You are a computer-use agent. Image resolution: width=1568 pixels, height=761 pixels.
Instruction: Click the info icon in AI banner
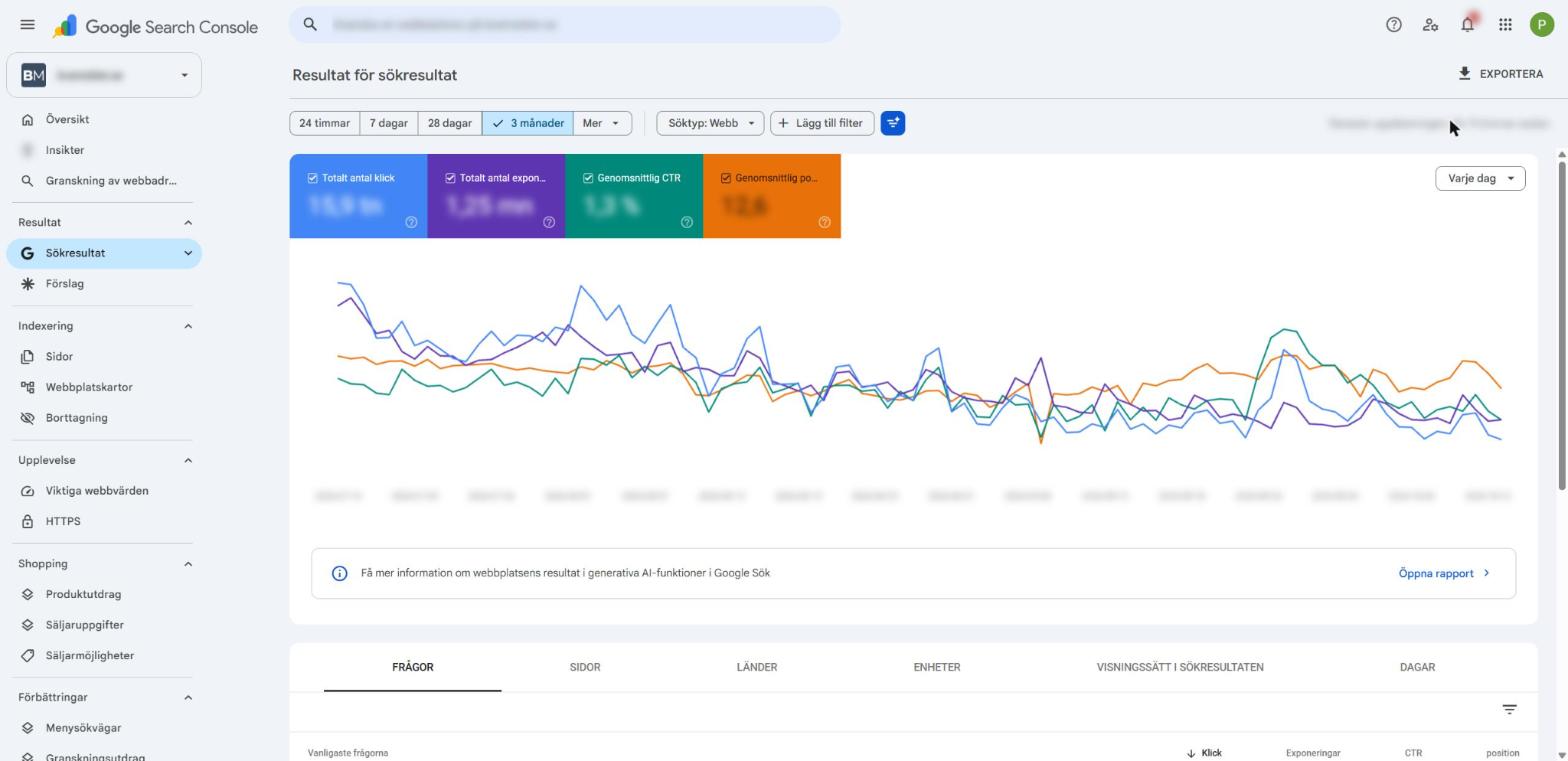339,573
